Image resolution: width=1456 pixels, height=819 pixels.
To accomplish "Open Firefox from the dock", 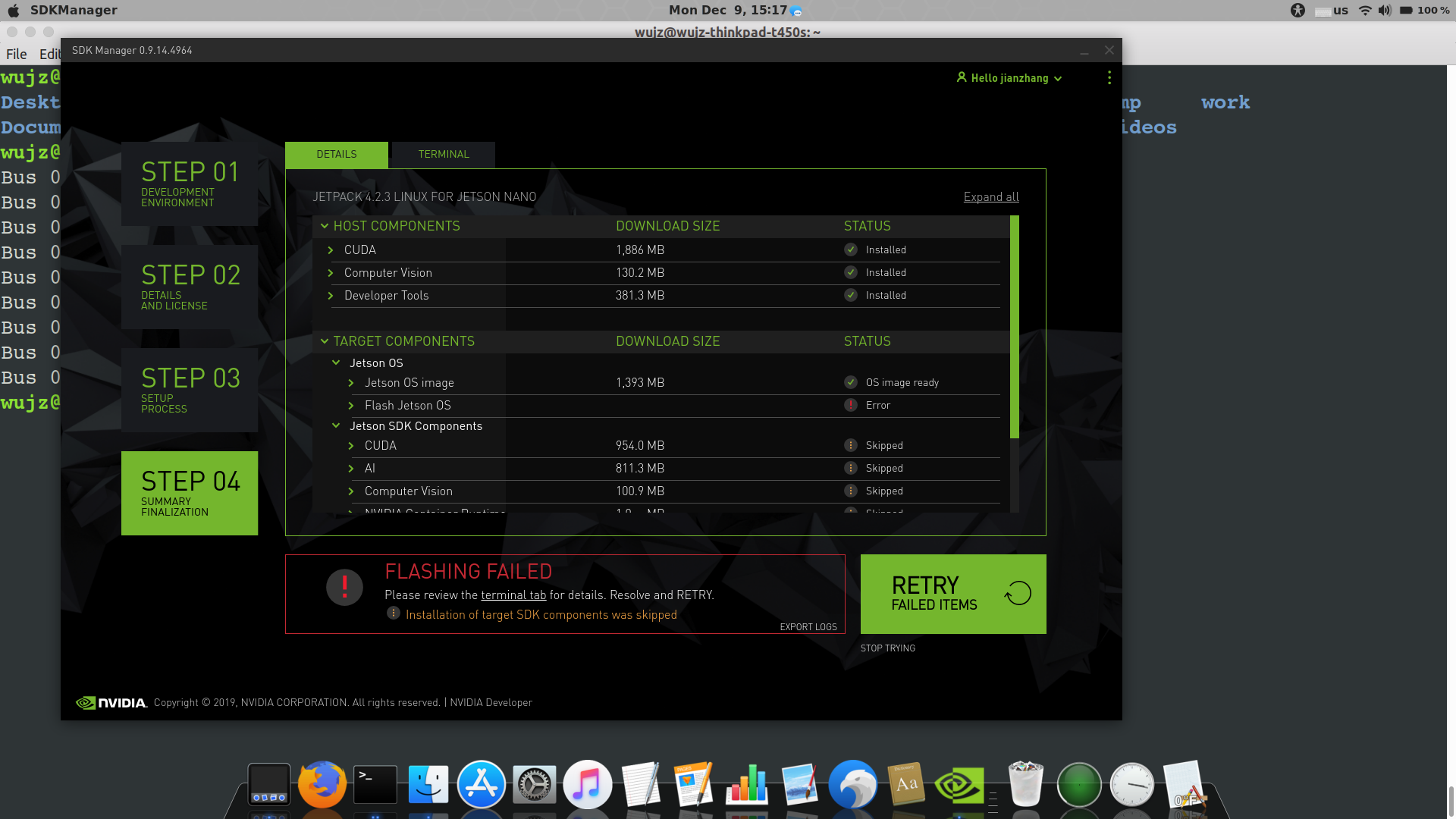I will [x=322, y=784].
